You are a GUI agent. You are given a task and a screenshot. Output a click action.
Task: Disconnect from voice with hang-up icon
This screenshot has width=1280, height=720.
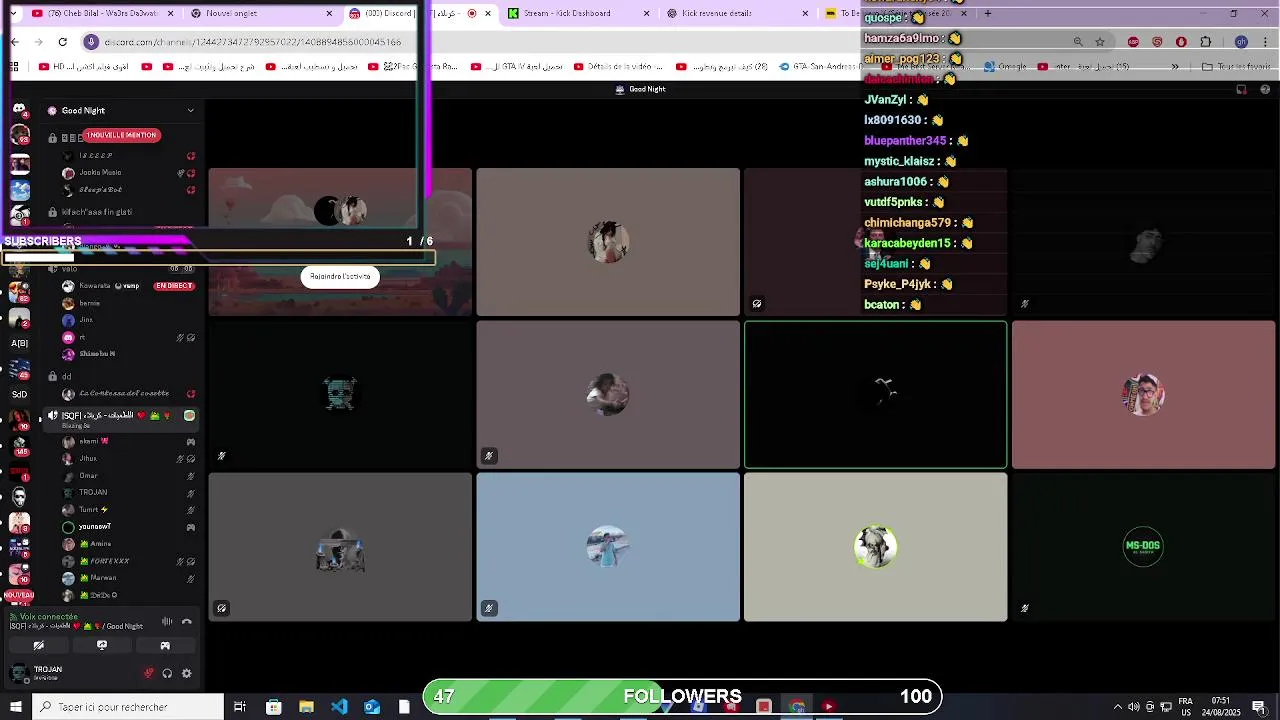(186, 622)
